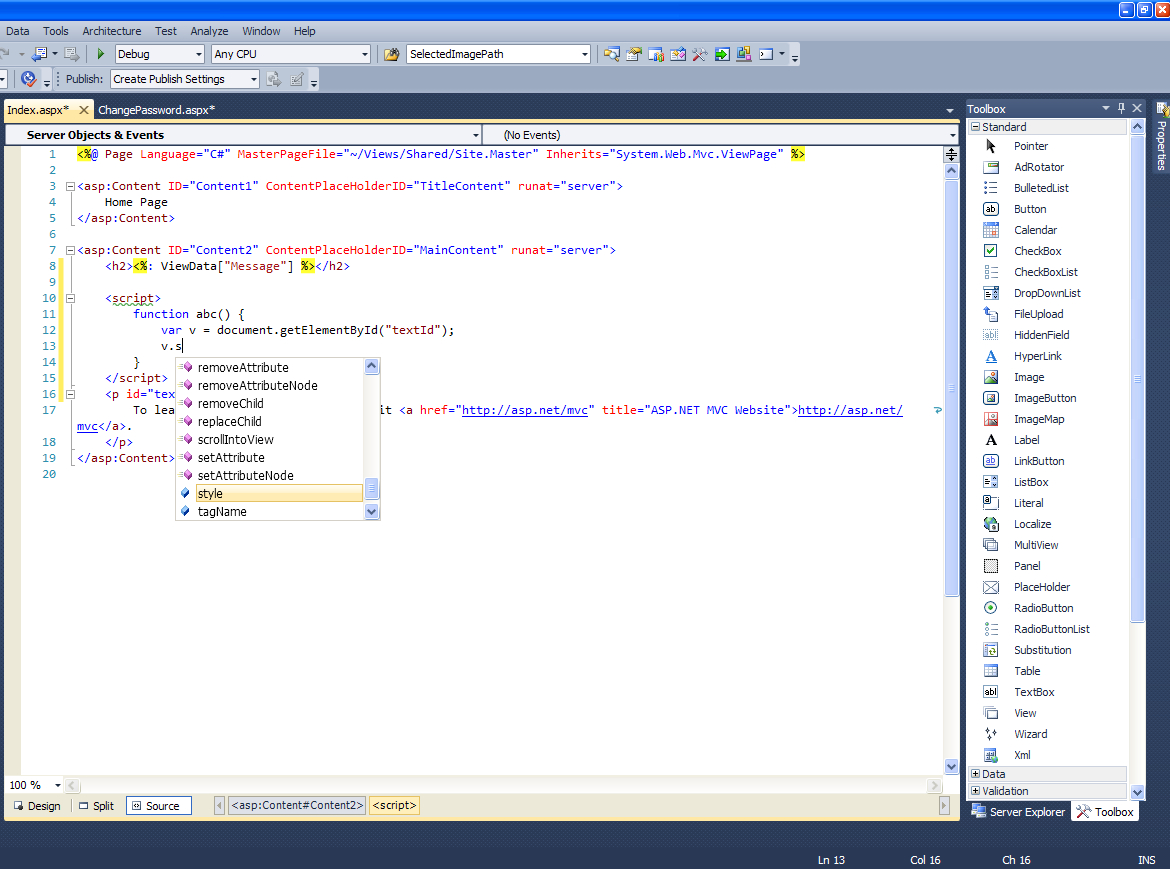Select the script breadcrumb tag
The height and width of the screenshot is (869, 1170).
coord(394,806)
